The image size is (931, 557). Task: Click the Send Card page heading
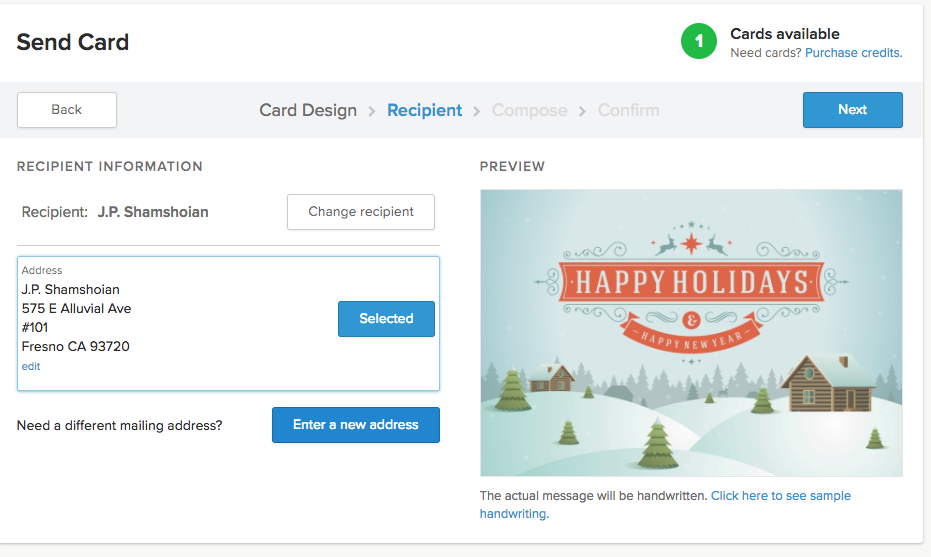72,42
